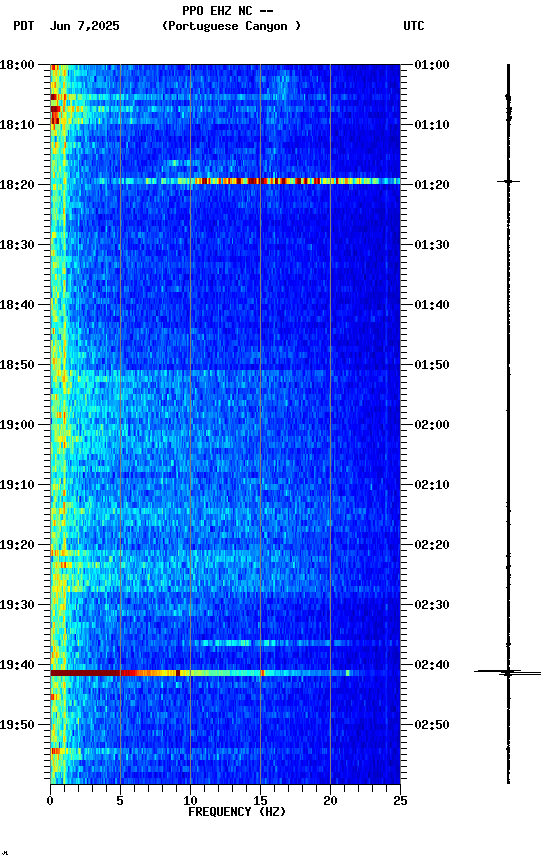Click the 'PDT' timezone label
The image size is (552, 864).
pyautogui.click(x=24, y=26)
